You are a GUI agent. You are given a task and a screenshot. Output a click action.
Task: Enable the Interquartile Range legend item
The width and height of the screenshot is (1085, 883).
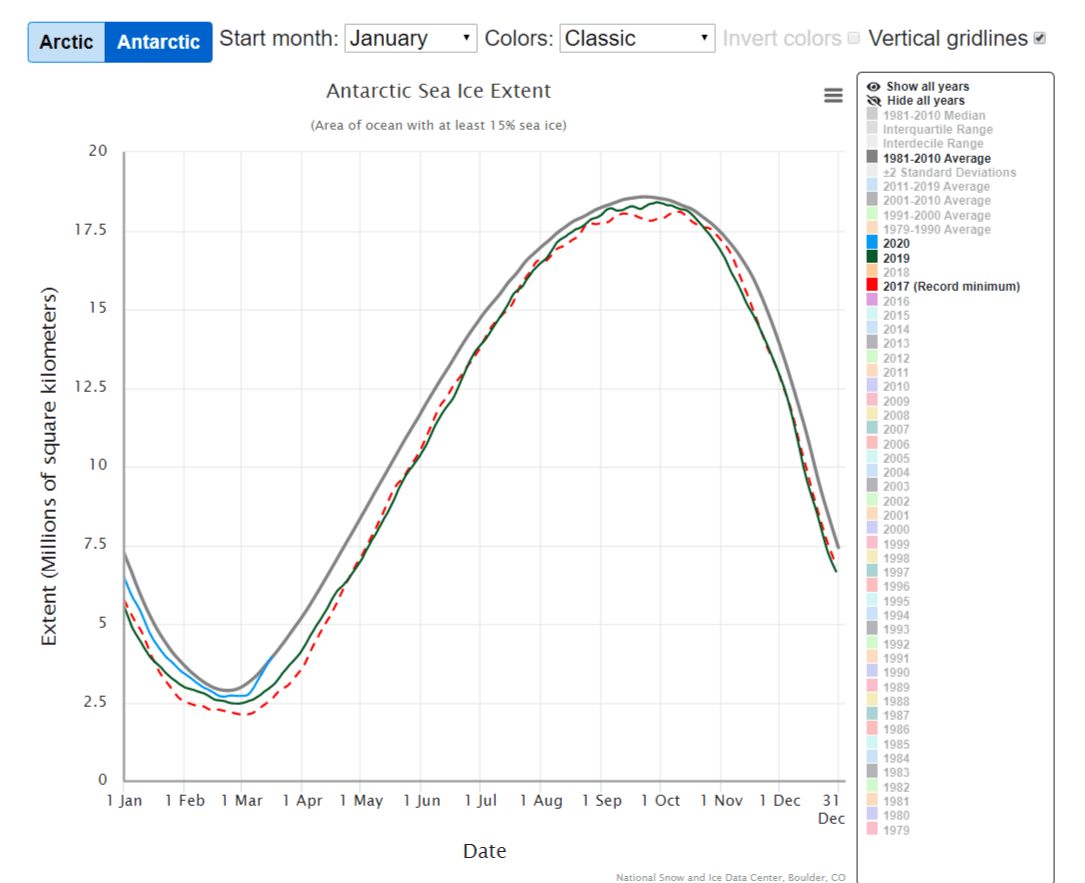938,130
